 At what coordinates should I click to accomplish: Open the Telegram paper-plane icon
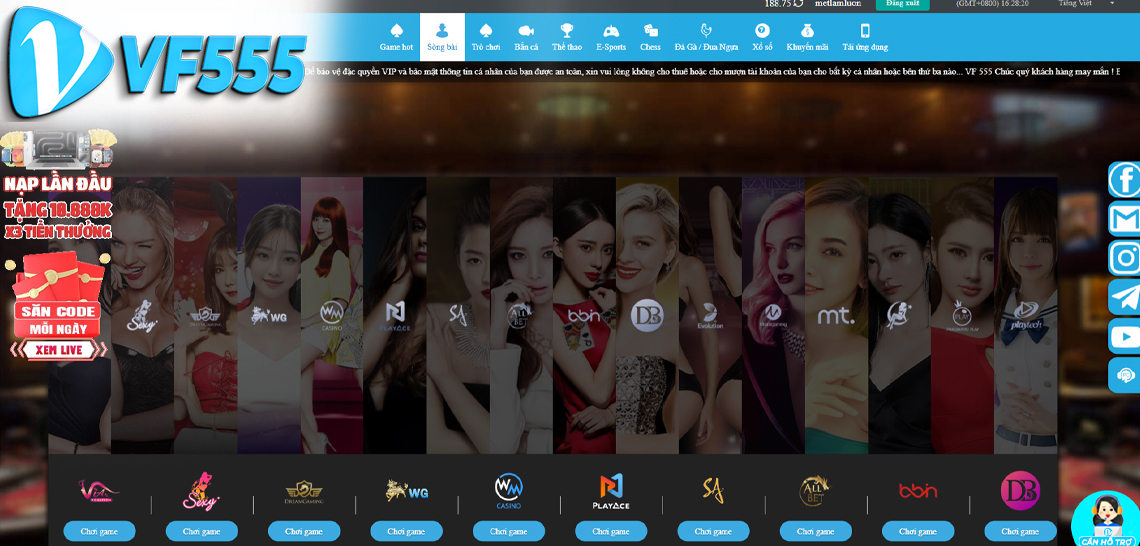tap(1124, 297)
